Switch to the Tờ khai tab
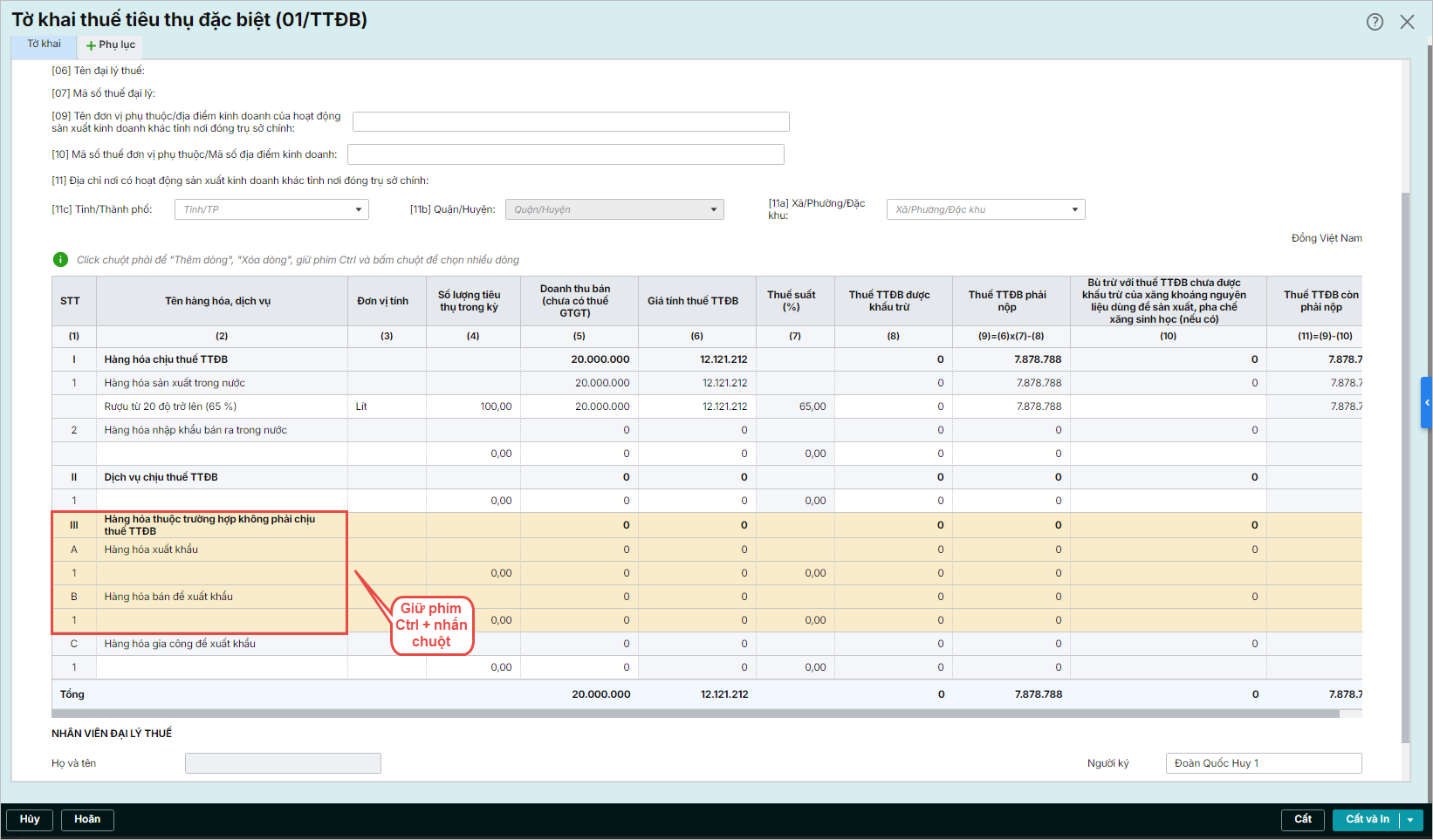This screenshot has width=1433, height=840. pos(44,44)
